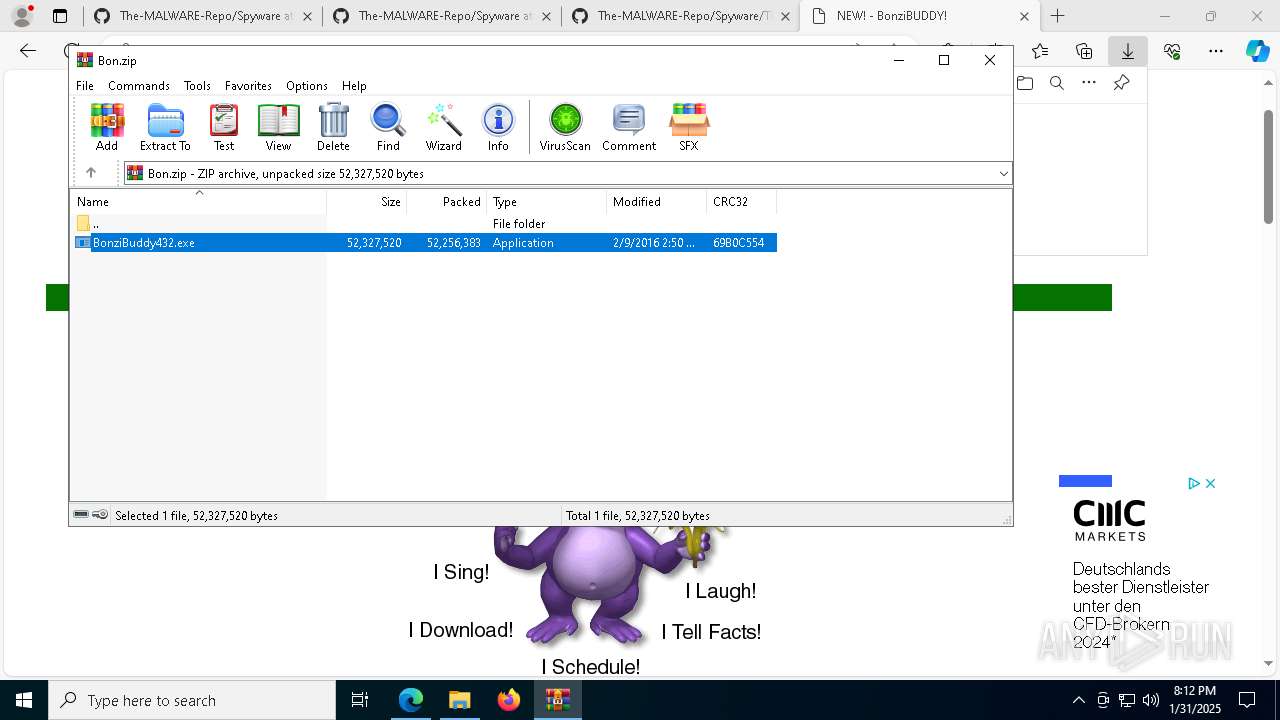The height and width of the screenshot is (720, 1280).
Task: Click the taskbar search box
Action: [x=192, y=700]
